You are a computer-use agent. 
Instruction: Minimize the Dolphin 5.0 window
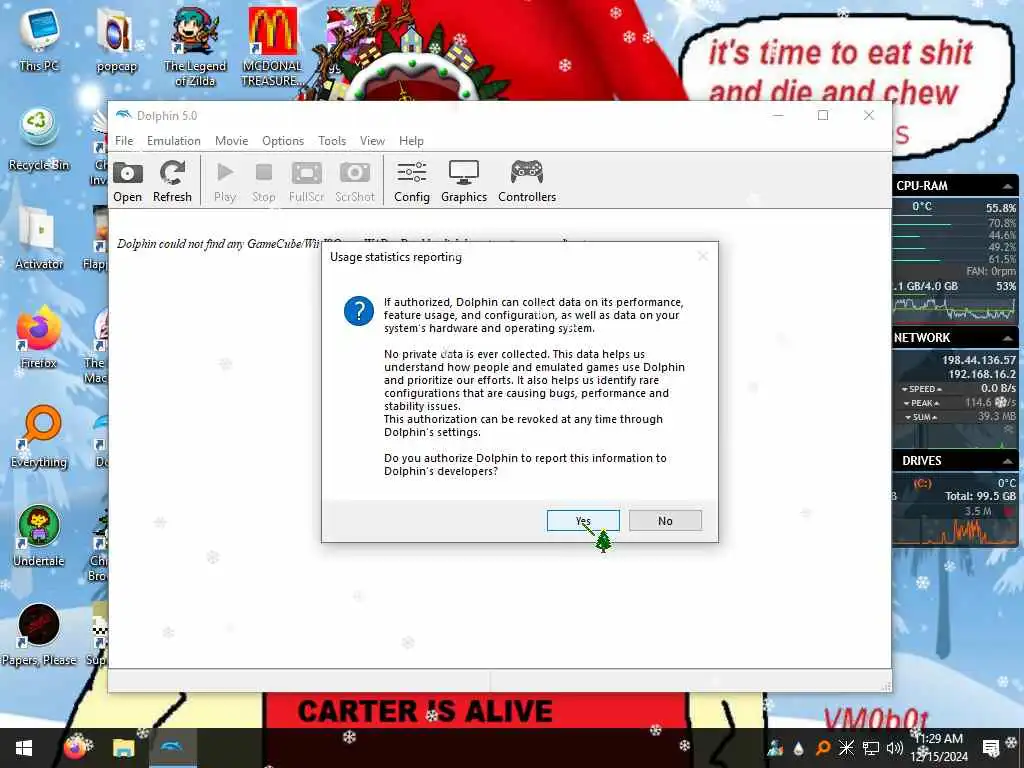[778, 116]
